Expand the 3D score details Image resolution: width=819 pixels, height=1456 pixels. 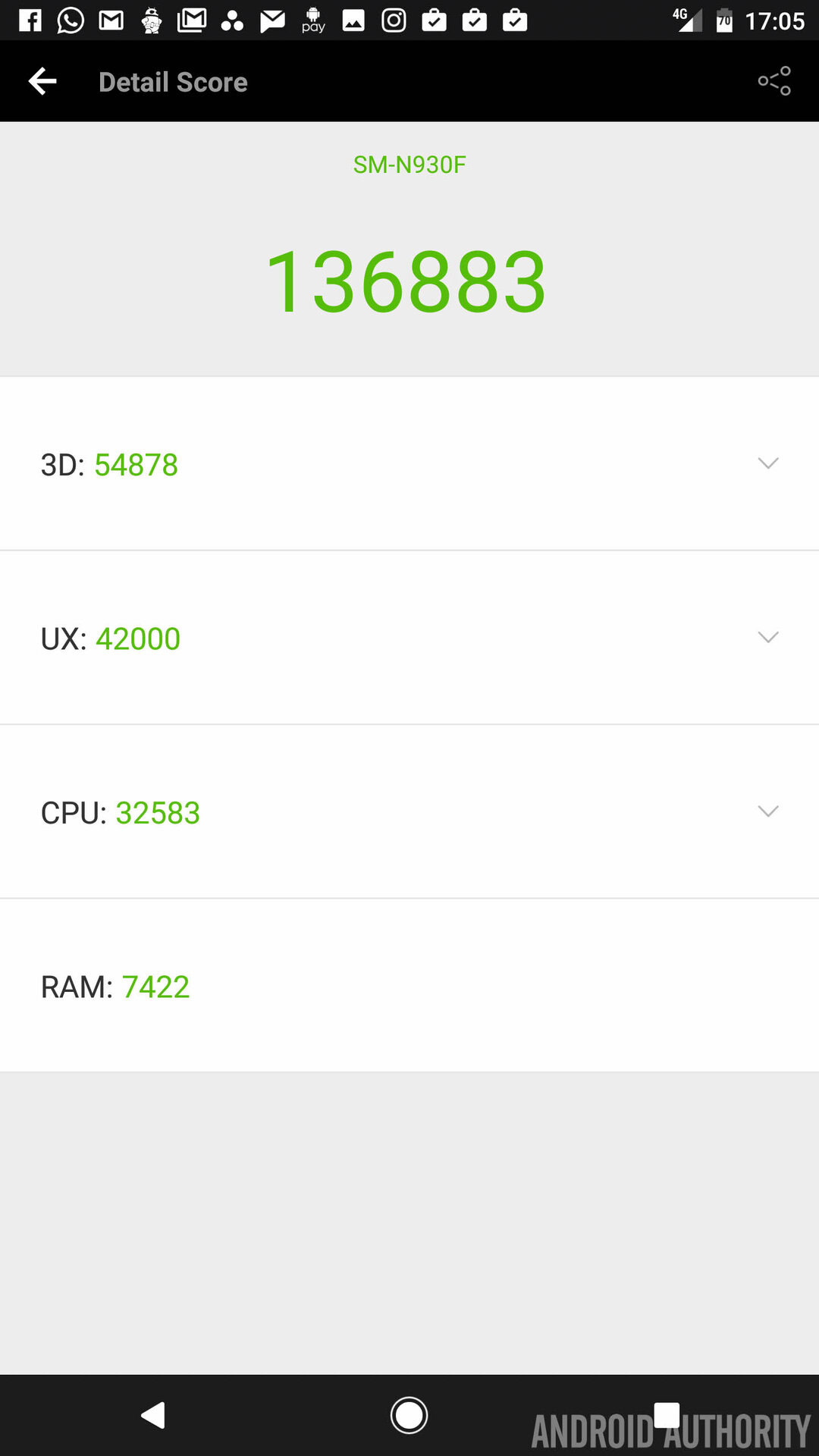pos(768,463)
